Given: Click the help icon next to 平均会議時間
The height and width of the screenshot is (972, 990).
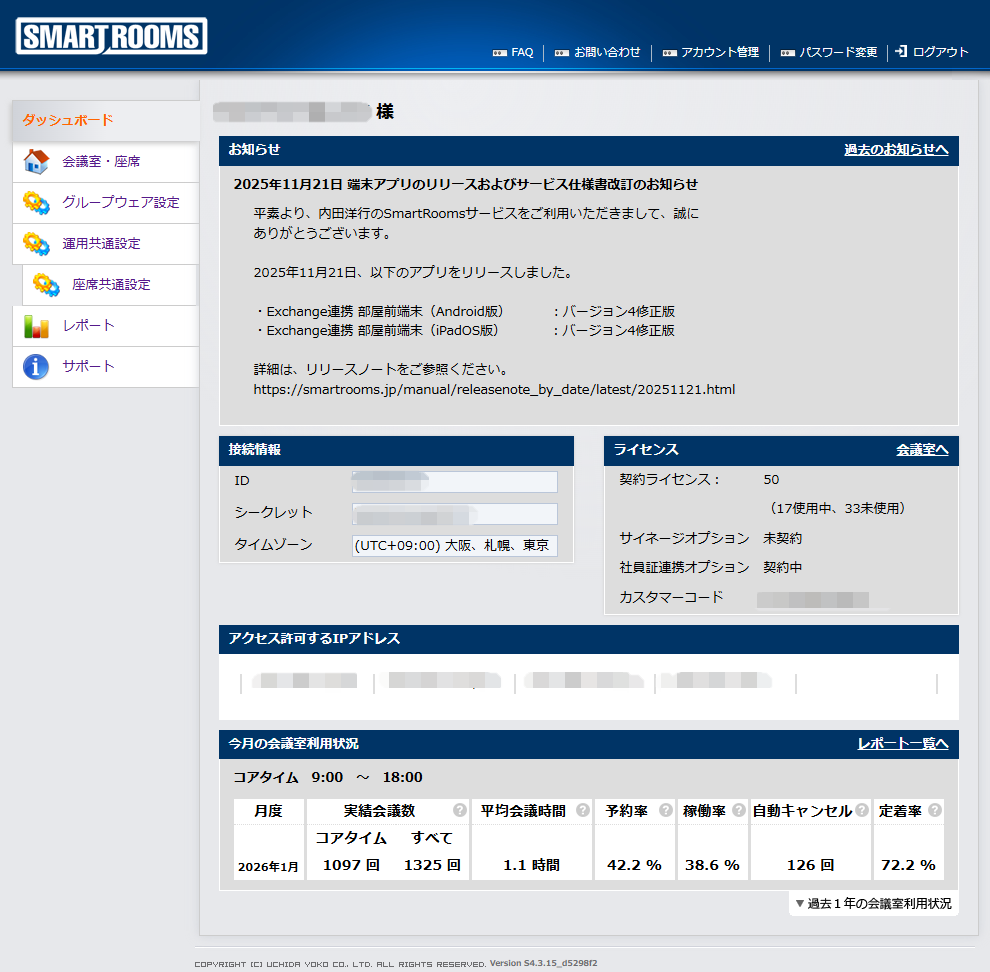Looking at the screenshot, I should coord(583,811).
